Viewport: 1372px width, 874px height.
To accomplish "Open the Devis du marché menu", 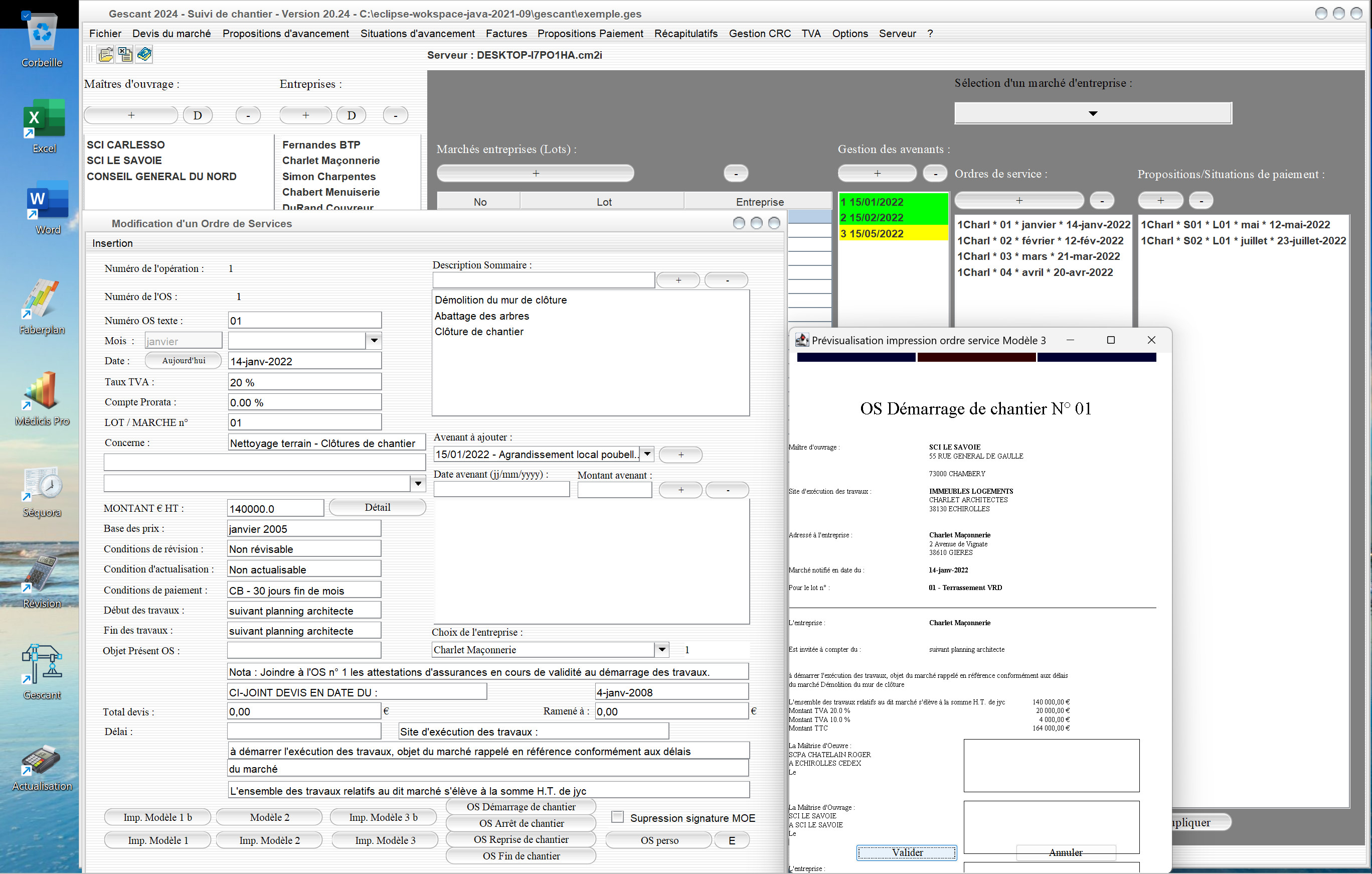I will (171, 34).
